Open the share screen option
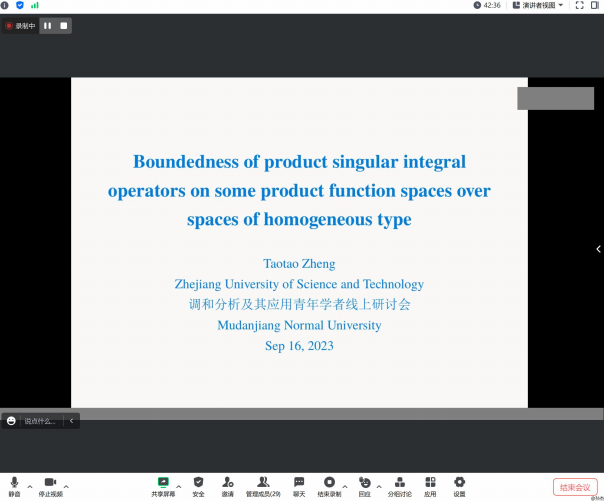This screenshot has width=612, height=503. point(162,483)
